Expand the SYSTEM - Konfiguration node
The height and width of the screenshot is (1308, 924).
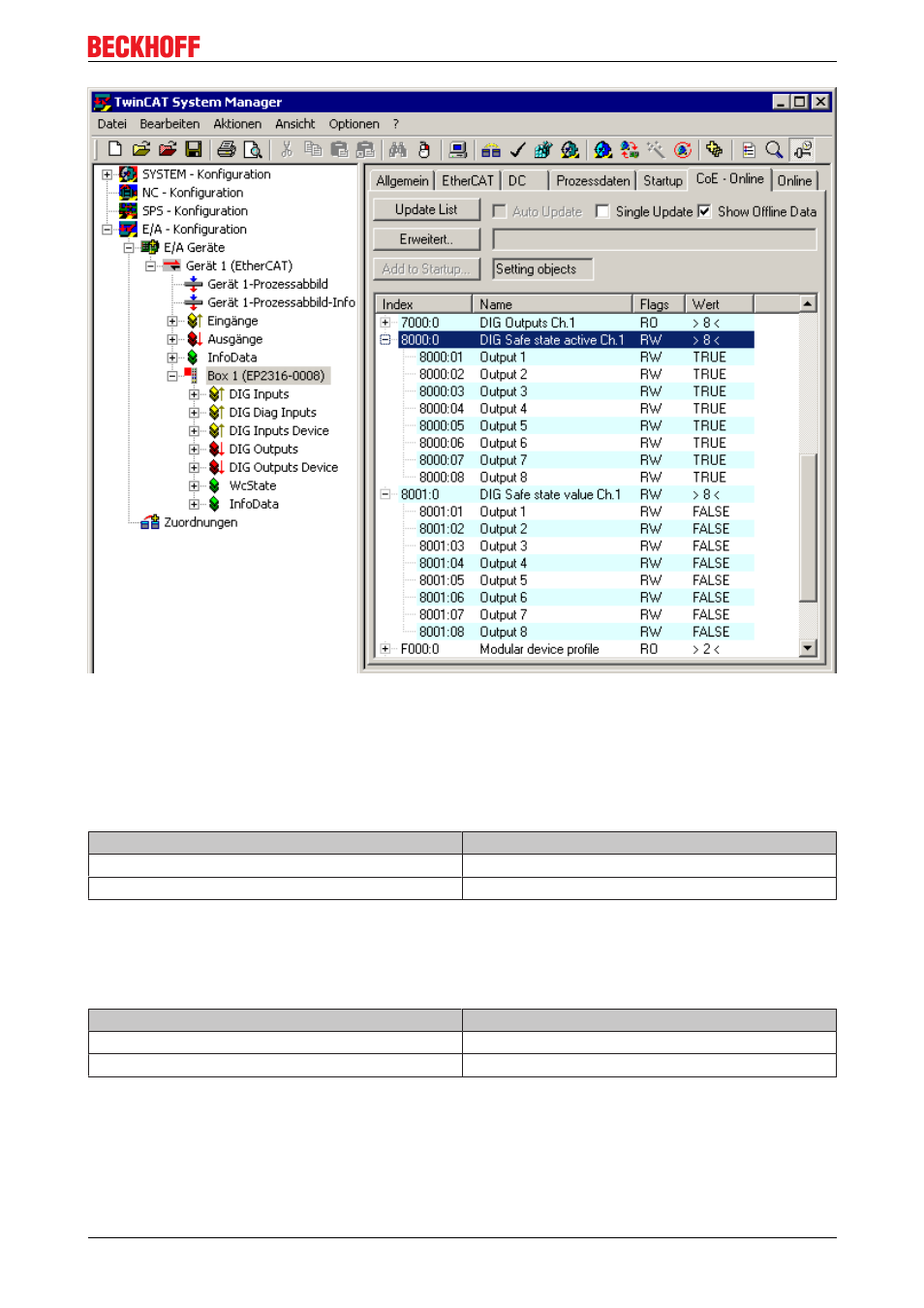(107, 175)
